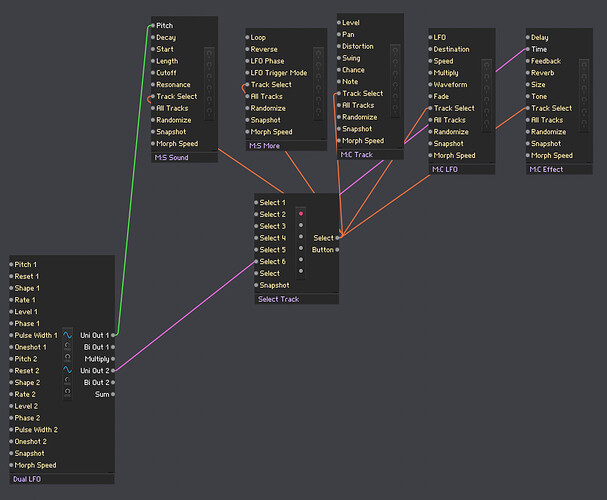Image resolution: width=607 pixels, height=500 pixels.
Task: Click the M:S Sound node title
Action: tap(171, 158)
